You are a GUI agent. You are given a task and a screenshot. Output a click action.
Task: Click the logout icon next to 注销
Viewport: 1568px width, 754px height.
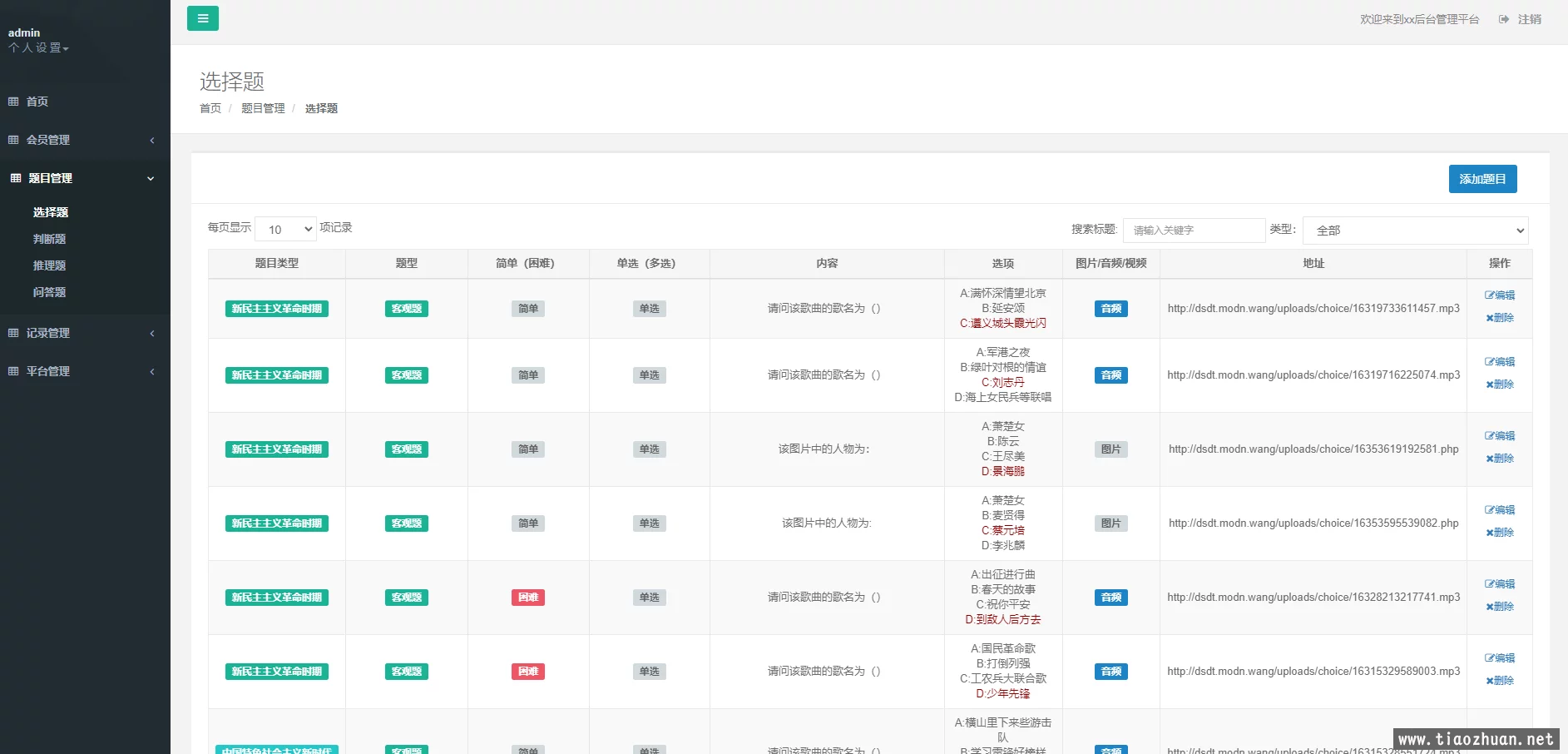click(x=1504, y=19)
